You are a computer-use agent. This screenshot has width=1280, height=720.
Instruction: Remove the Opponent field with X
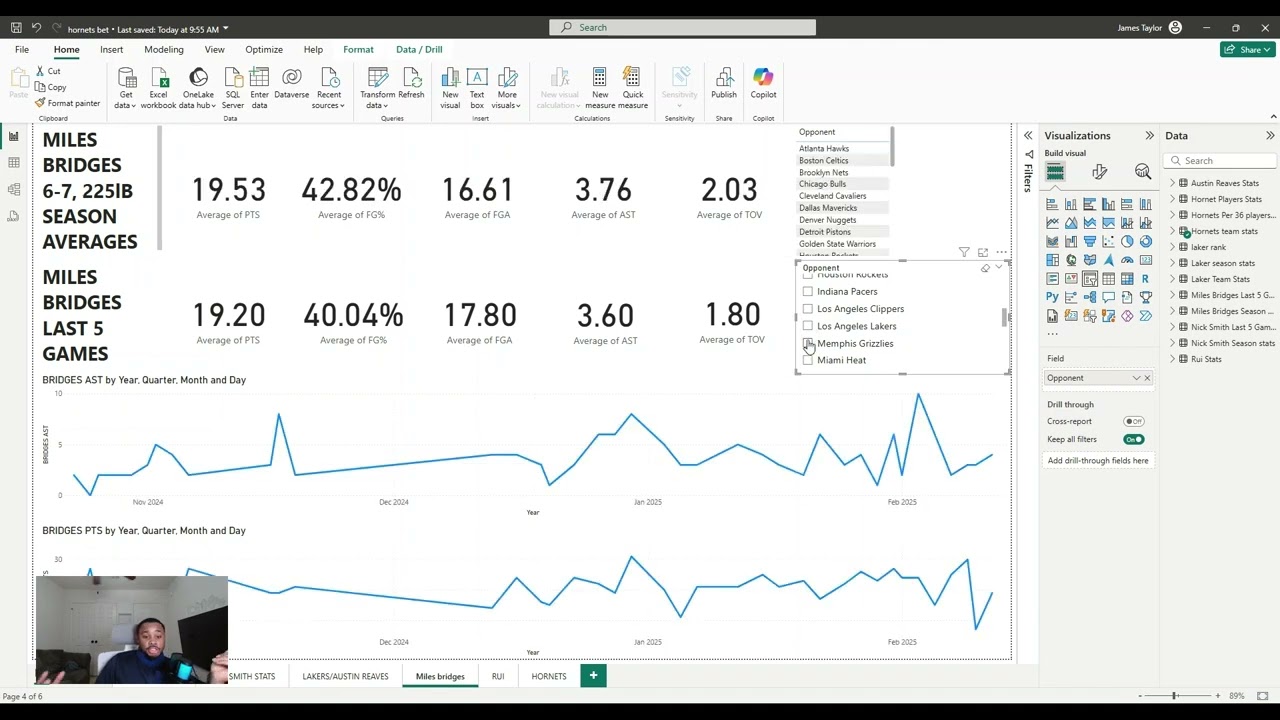pos(1147,378)
